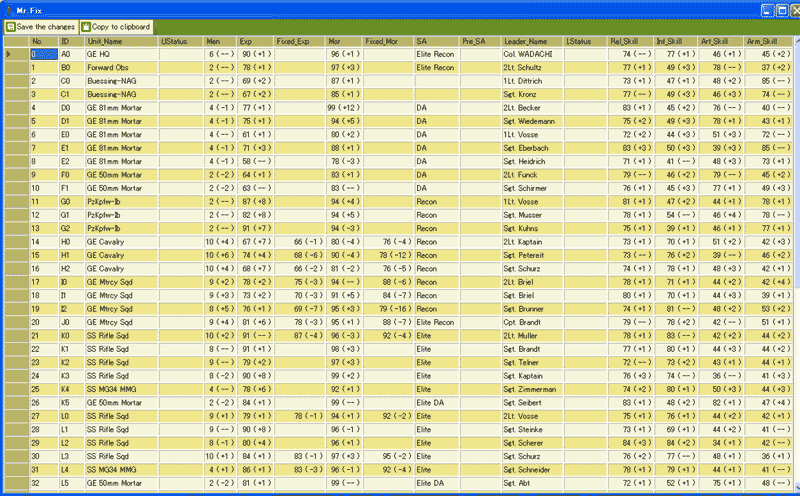Select the 'Sgt. Kronz' leader cell

pyautogui.click(x=533, y=94)
